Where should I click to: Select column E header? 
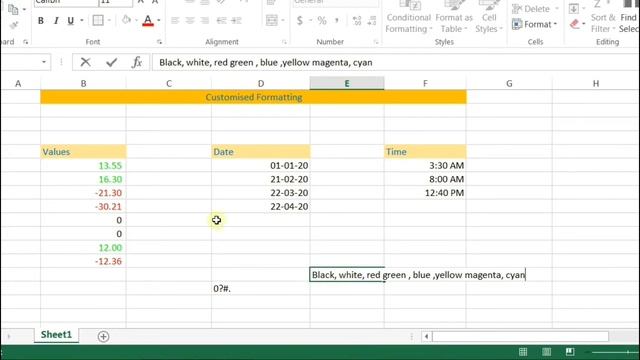point(347,83)
